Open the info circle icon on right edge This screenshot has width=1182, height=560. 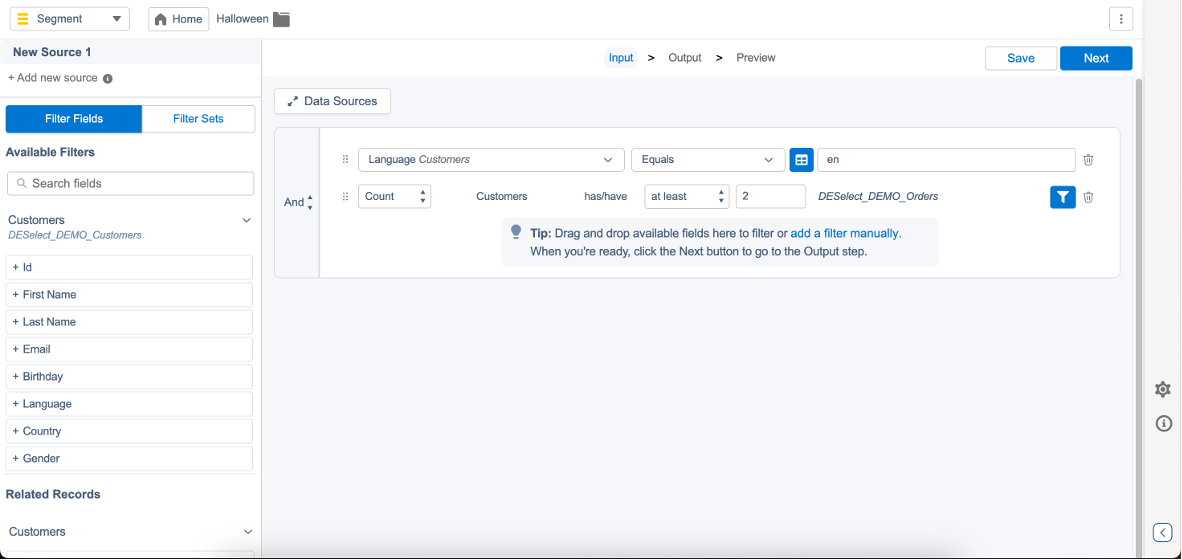click(x=1163, y=423)
